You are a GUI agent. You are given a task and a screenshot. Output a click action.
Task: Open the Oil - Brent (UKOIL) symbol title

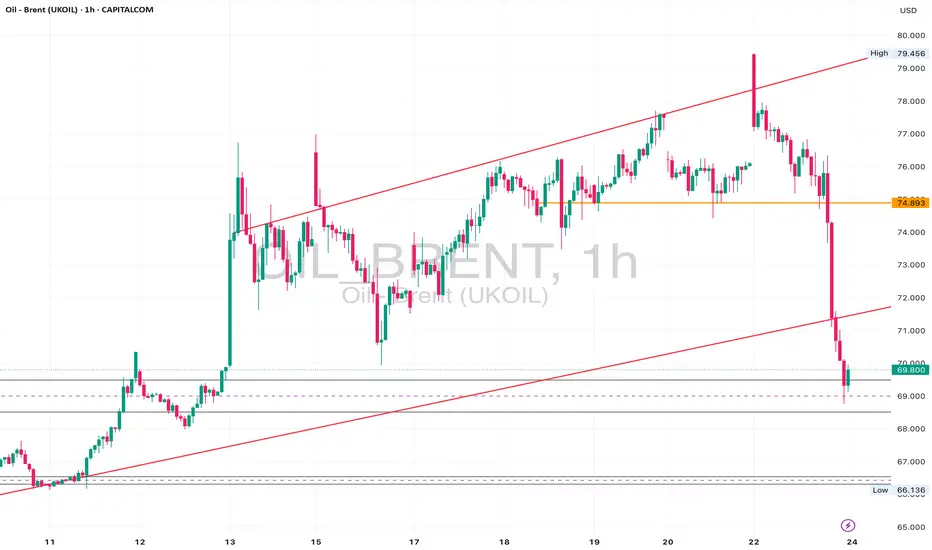(x=42, y=10)
